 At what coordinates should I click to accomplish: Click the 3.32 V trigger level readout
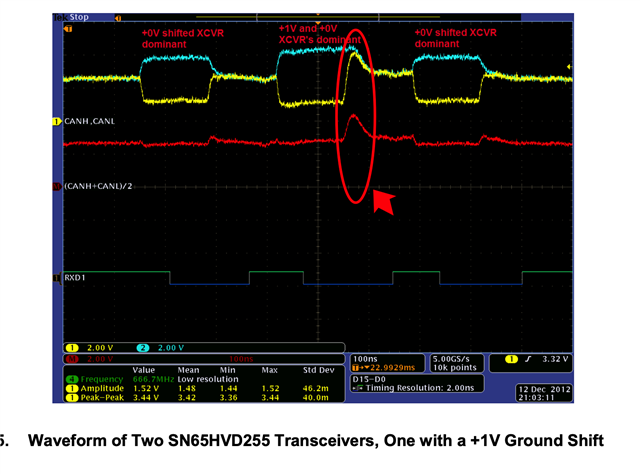pos(555,359)
